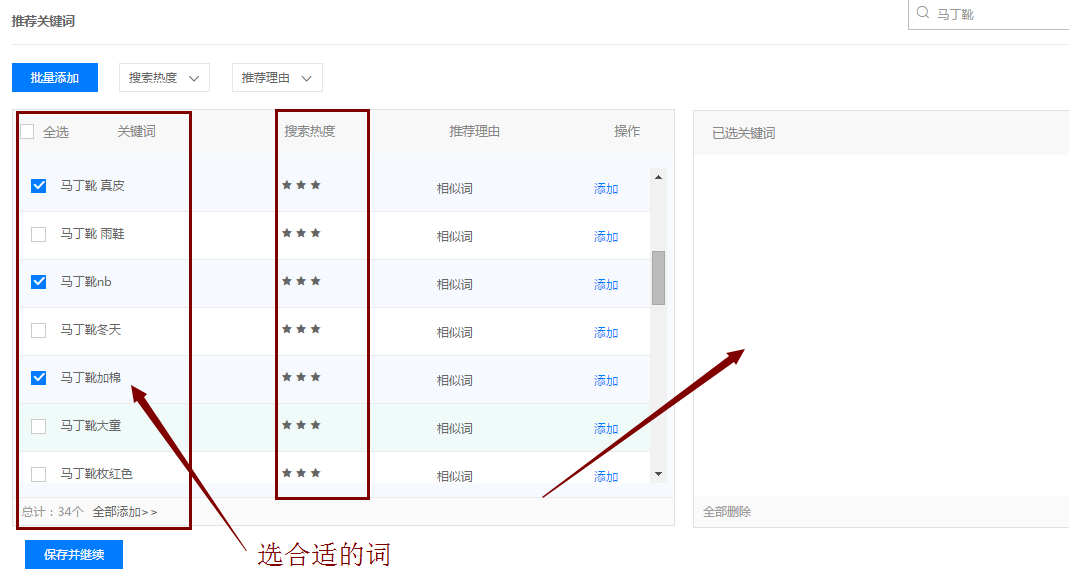1069x580 pixels.
Task: Click the keyword list scrollbar thumb
Action: click(x=658, y=277)
